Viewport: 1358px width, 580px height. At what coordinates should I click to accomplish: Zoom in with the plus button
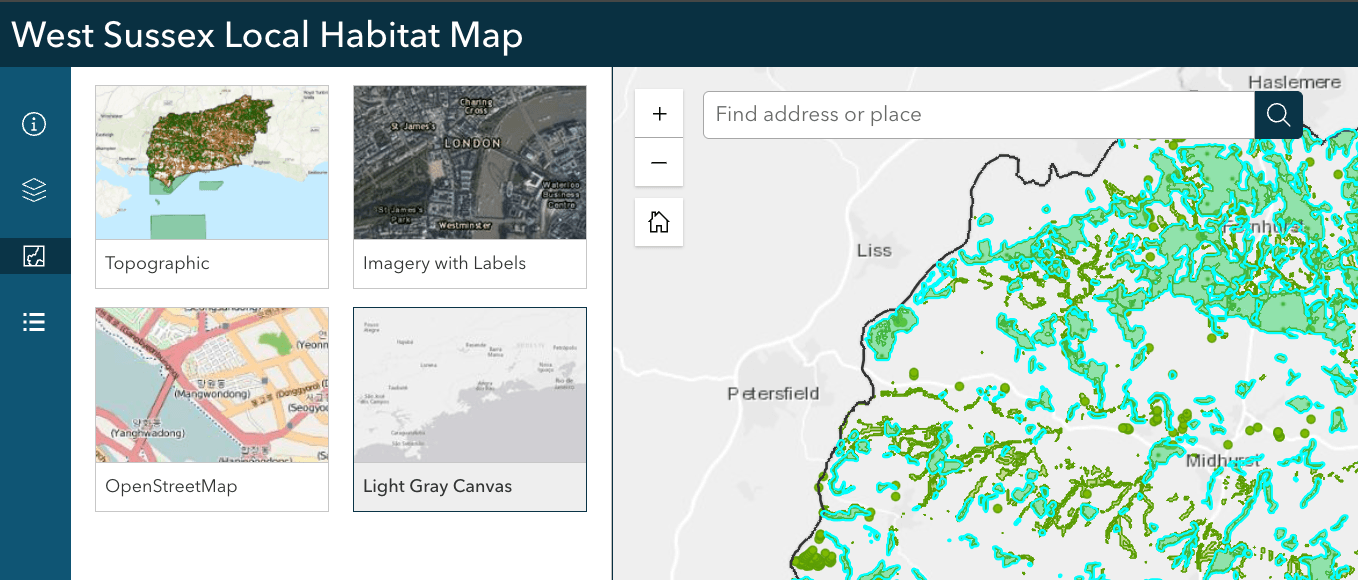[x=659, y=114]
